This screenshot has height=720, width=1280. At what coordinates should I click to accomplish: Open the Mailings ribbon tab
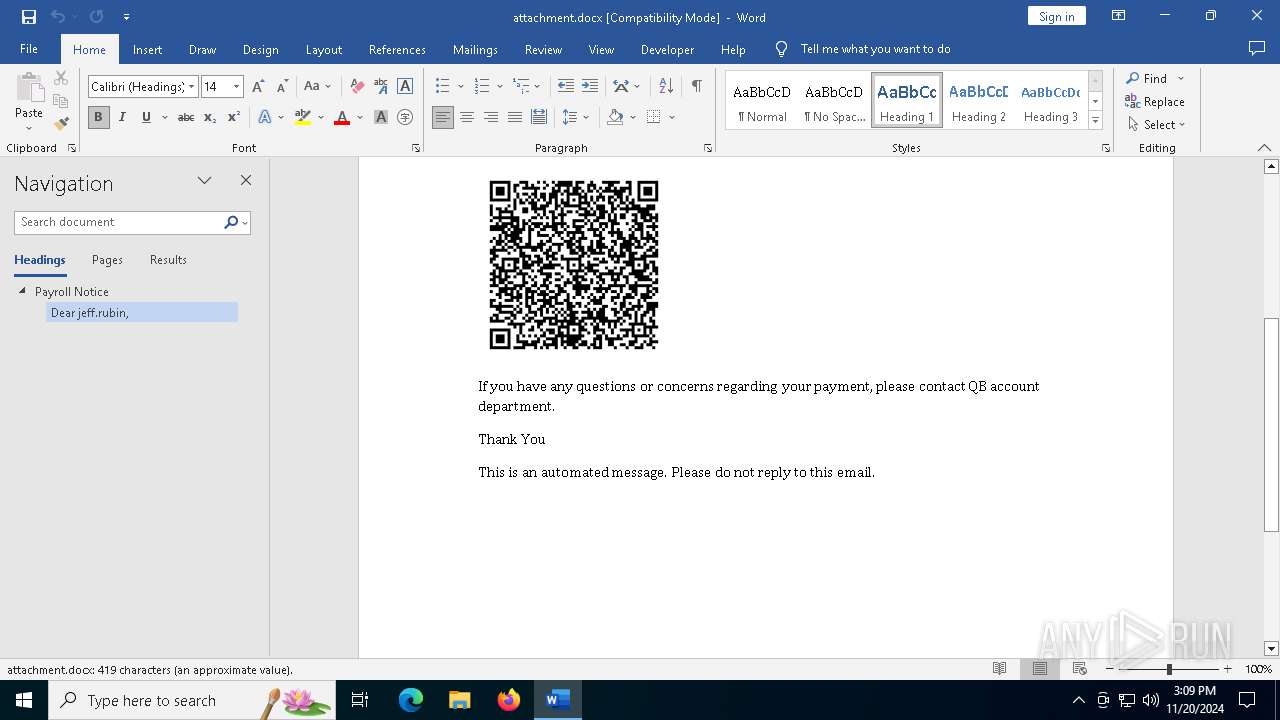tap(475, 49)
